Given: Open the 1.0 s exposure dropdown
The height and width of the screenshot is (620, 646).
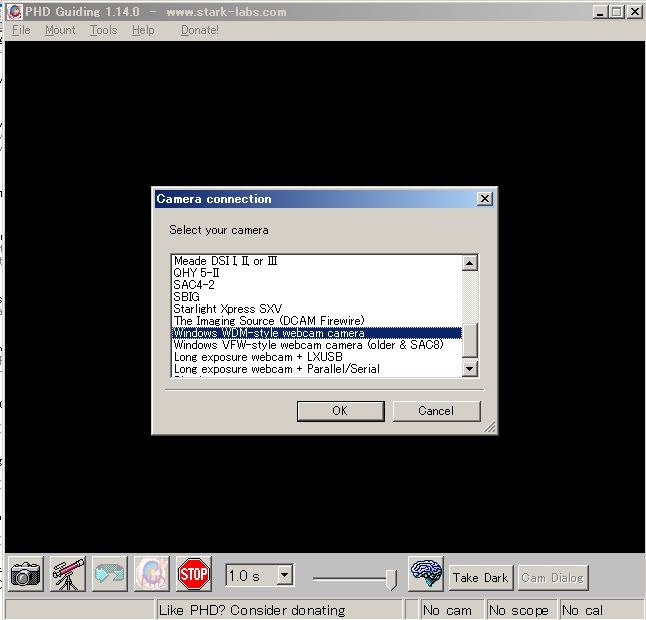Looking at the screenshot, I should pyautogui.click(x=284, y=575).
